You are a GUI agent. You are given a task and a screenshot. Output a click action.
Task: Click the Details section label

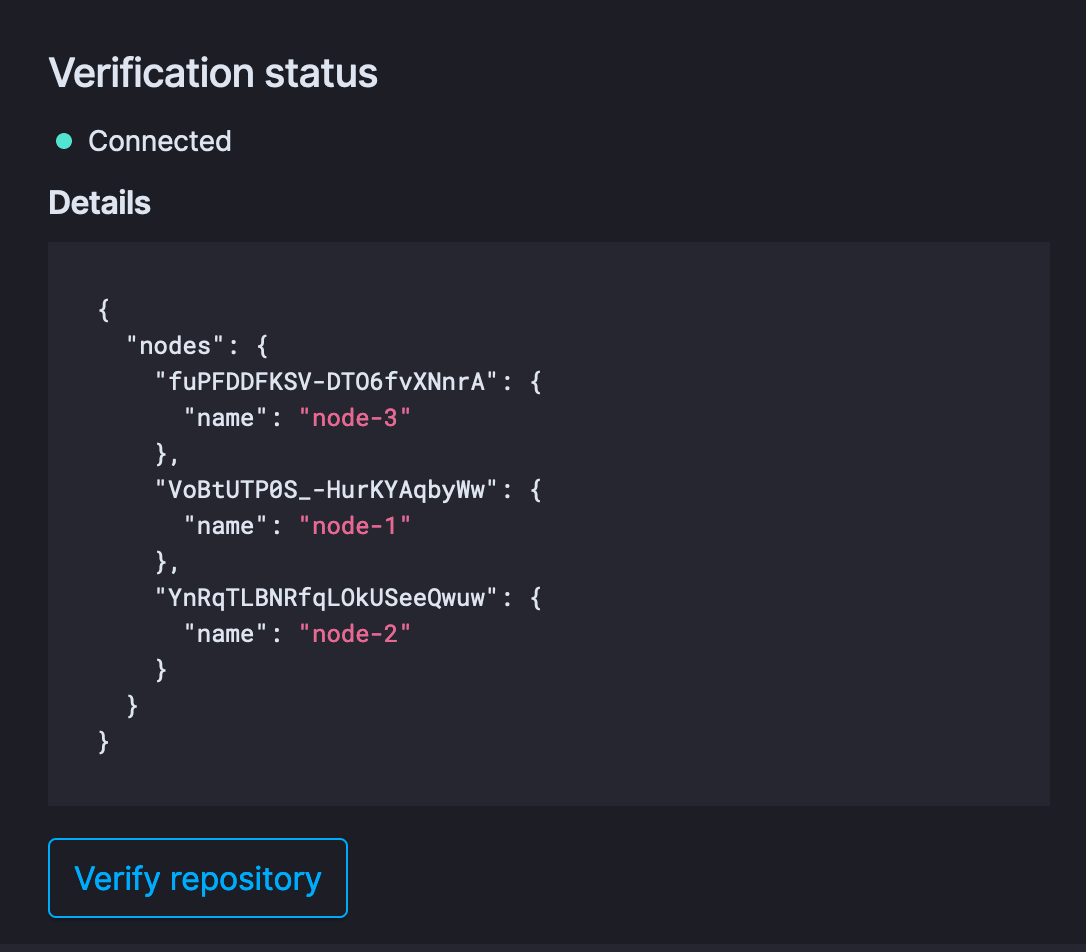pos(99,202)
